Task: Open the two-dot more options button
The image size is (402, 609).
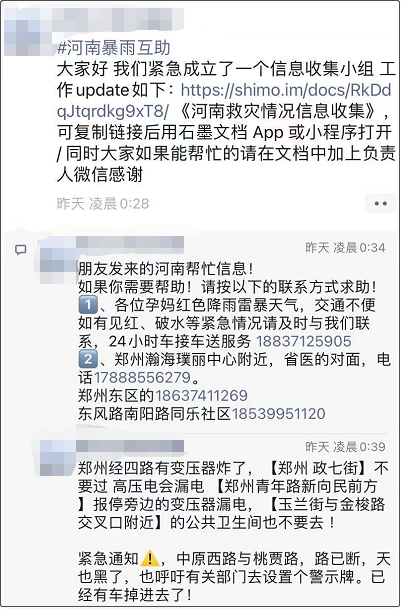Action: pyautogui.click(x=380, y=203)
